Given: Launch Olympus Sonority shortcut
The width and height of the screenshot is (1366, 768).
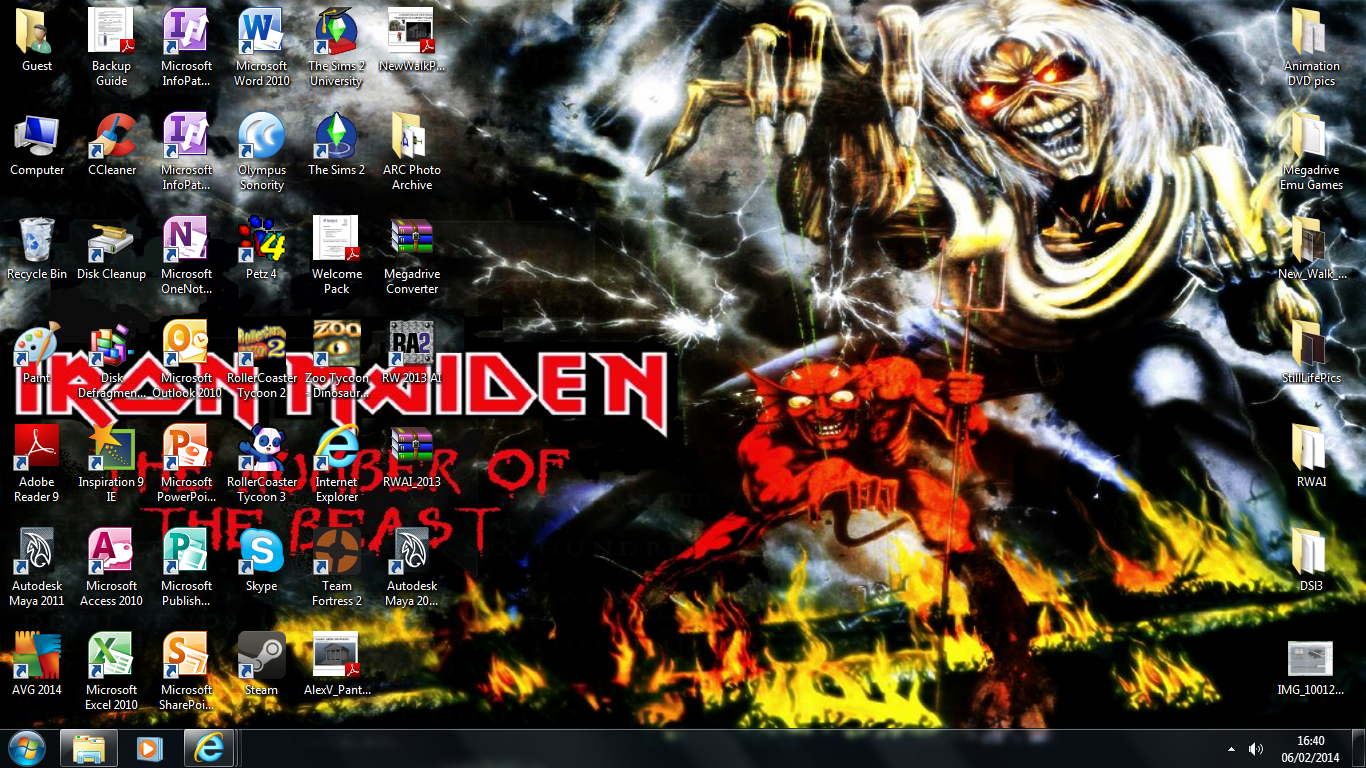Looking at the screenshot, I should (x=262, y=153).
